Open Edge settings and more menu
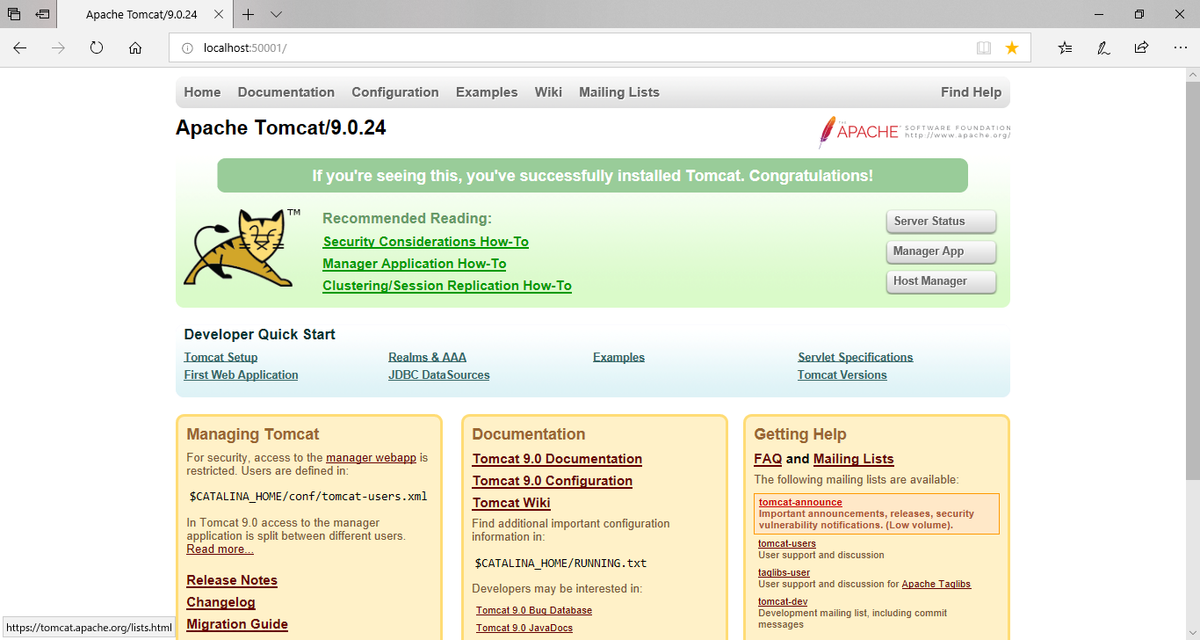1200x640 pixels. click(x=1179, y=47)
